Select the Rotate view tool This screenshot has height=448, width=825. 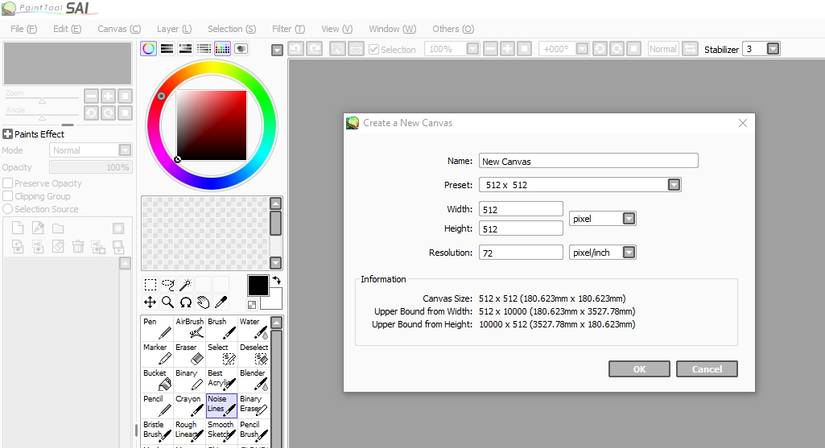(185, 302)
